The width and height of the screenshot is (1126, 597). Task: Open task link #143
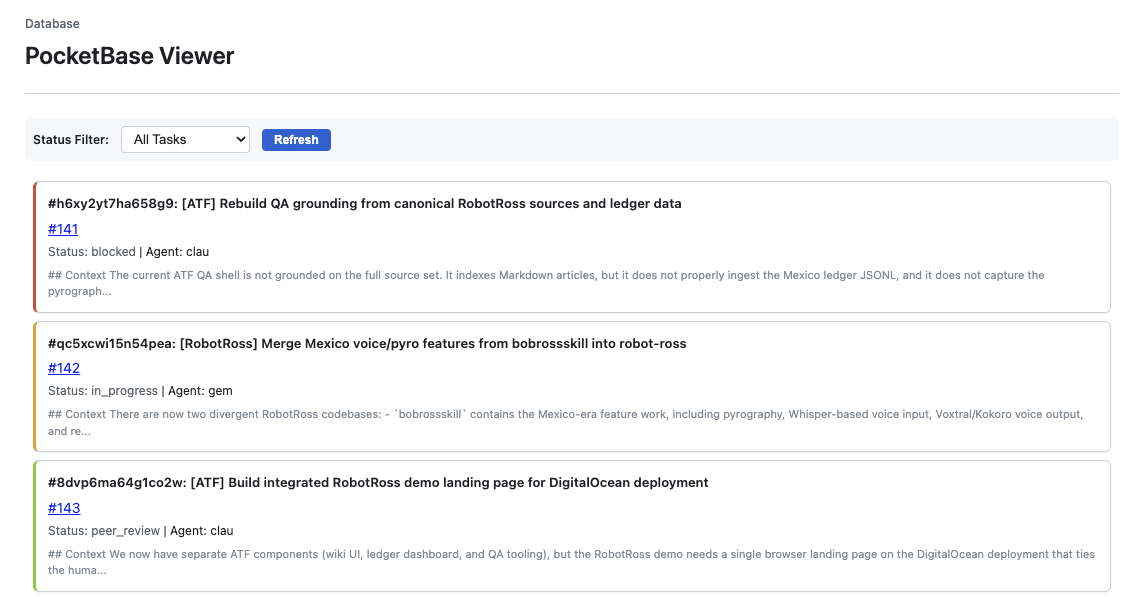point(64,508)
